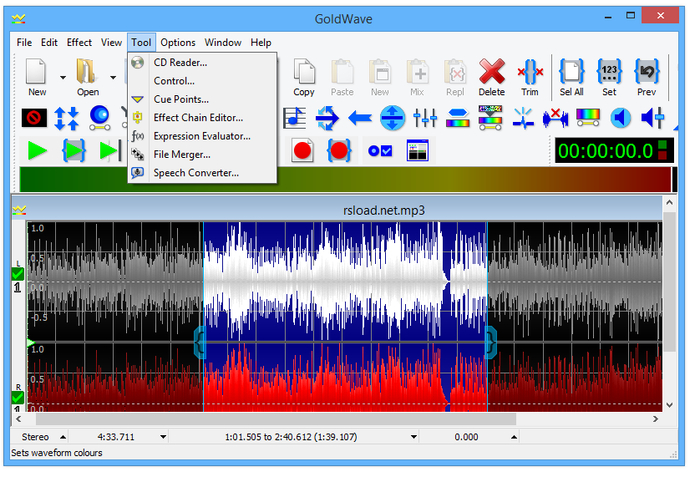Click the blue round speaker volume icon
The height and width of the screenshot is (482, 700).
tap(621, 118)
